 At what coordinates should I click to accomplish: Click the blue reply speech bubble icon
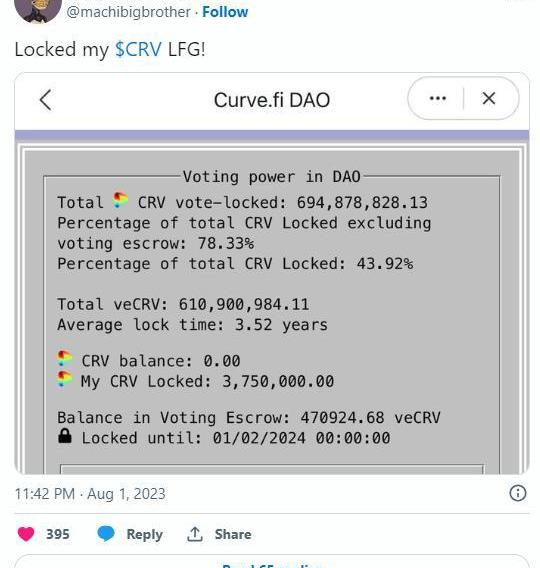(106, 534)
